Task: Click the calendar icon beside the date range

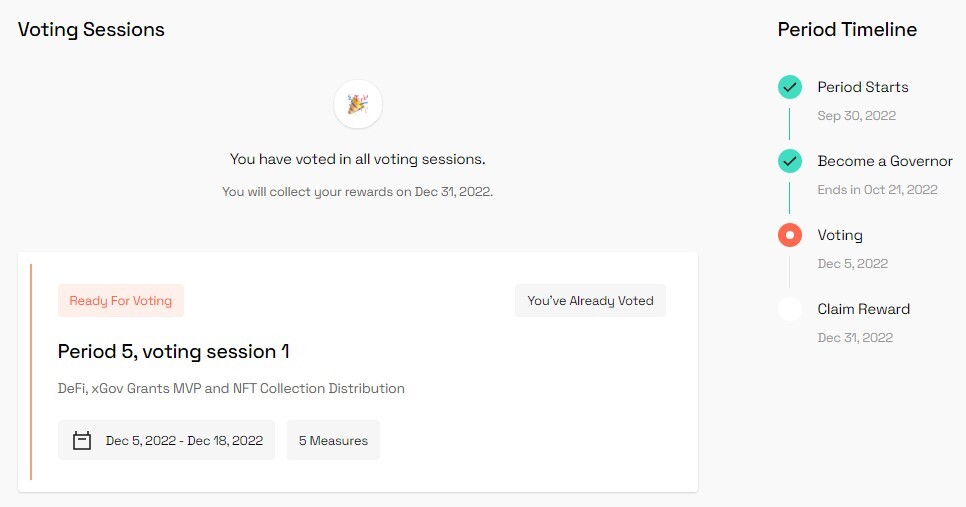Action: (82, 440)
